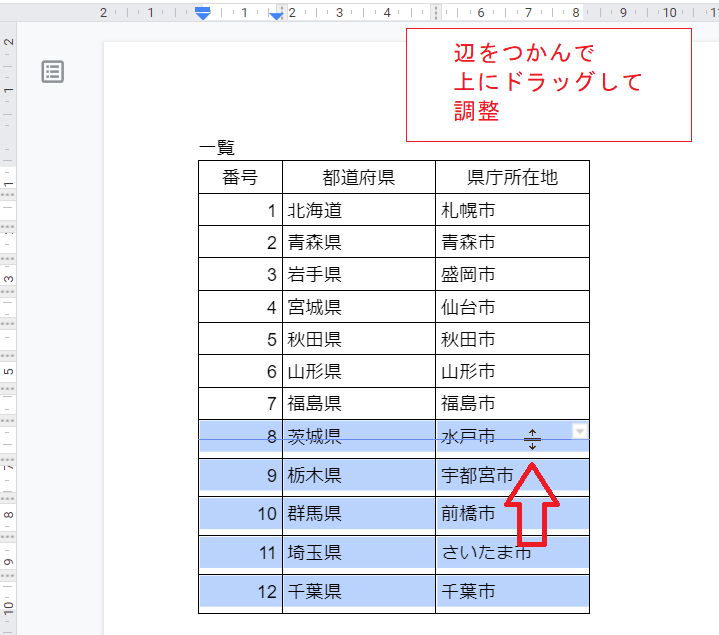This screenshot has height=635, width=719.
Task: Click the number 1 cell in 北海道 row
Action: click(240, 210)
